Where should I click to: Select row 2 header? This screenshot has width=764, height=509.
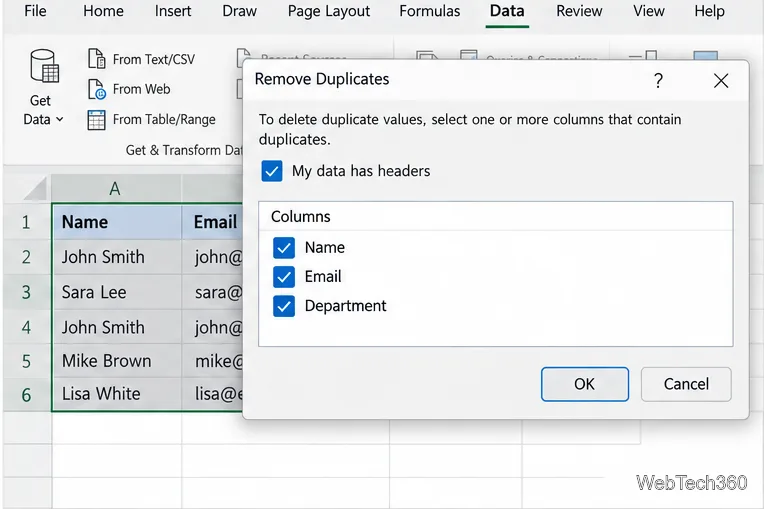tap(26, 257)
